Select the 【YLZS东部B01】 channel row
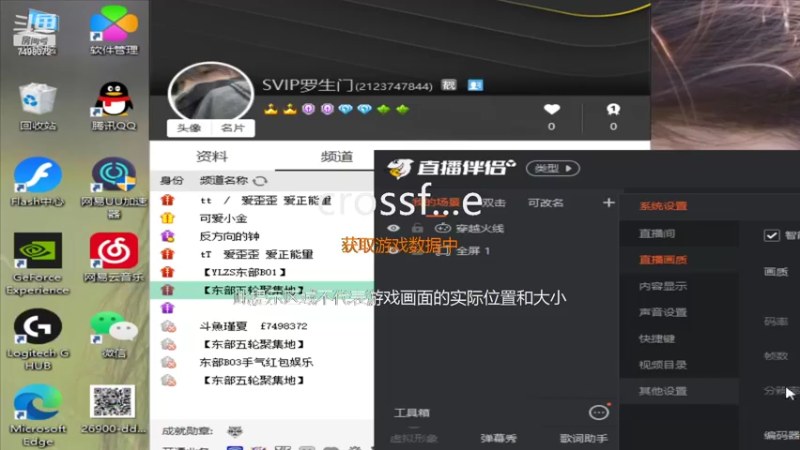Viewport: 800px width, 450px height. (x=262, y=272)
